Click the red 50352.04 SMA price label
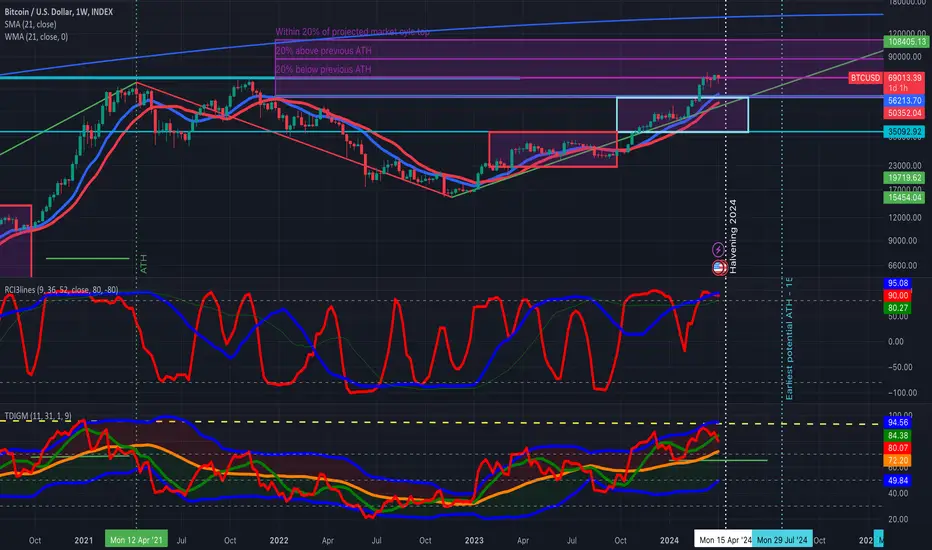This screenshot has height=550, width=932. [x=905, y=113]
